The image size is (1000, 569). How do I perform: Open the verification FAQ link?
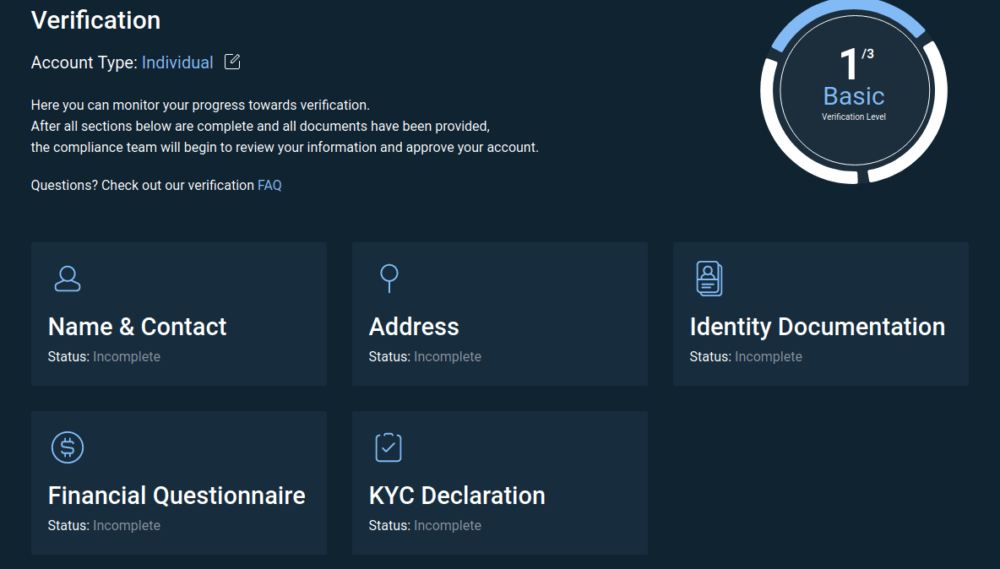(269, 185)
